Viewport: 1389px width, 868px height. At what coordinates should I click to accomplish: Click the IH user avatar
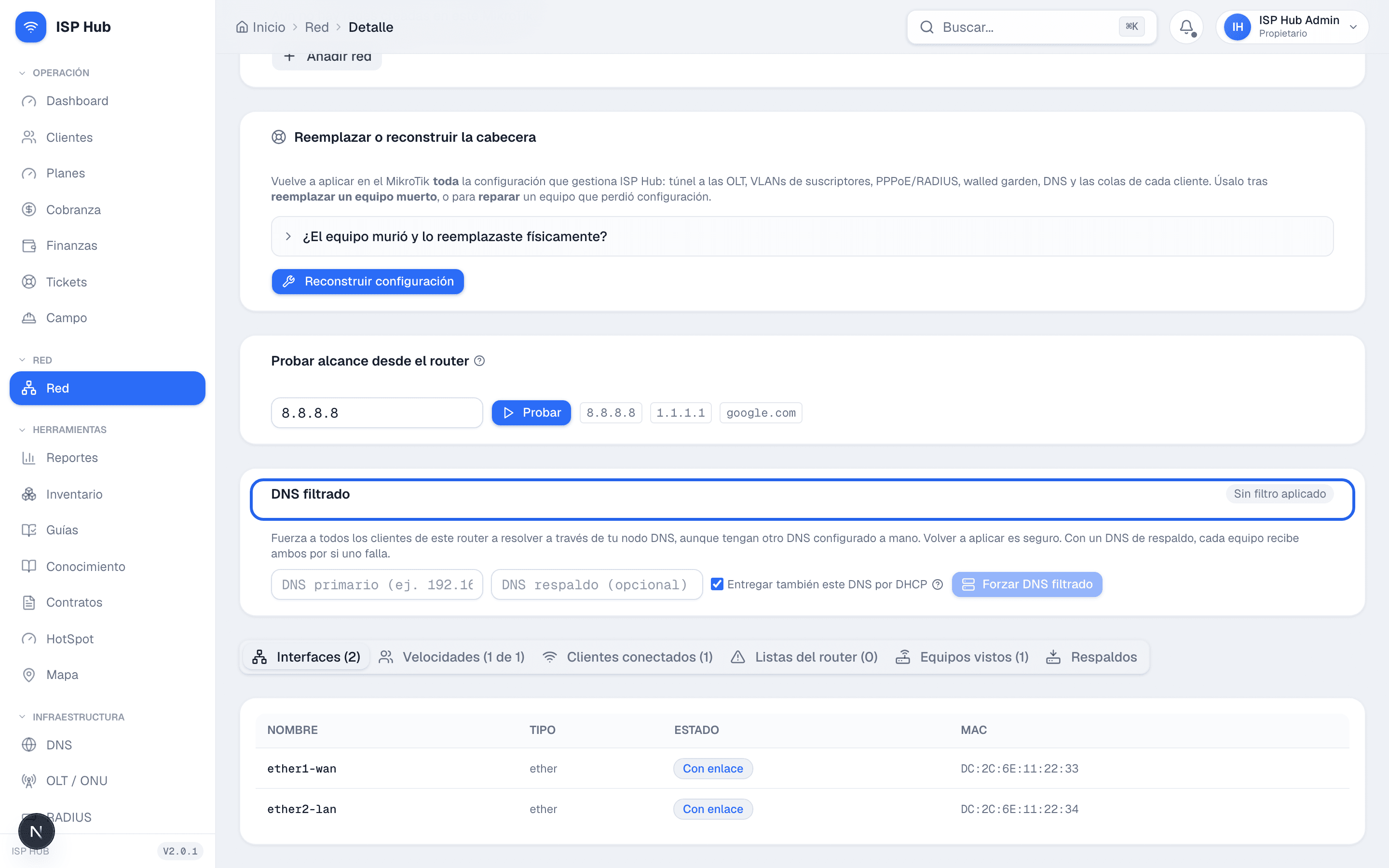pyautogui.click(x=1238, y=27)
